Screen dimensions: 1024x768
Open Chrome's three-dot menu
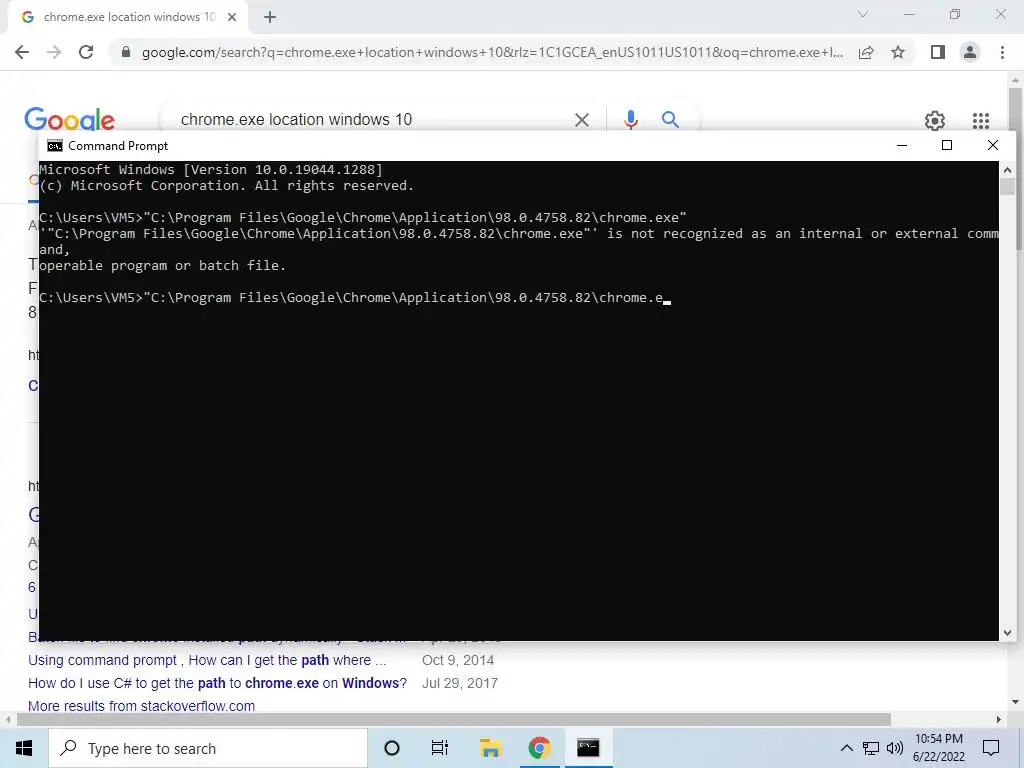[x=1002, y=52]
